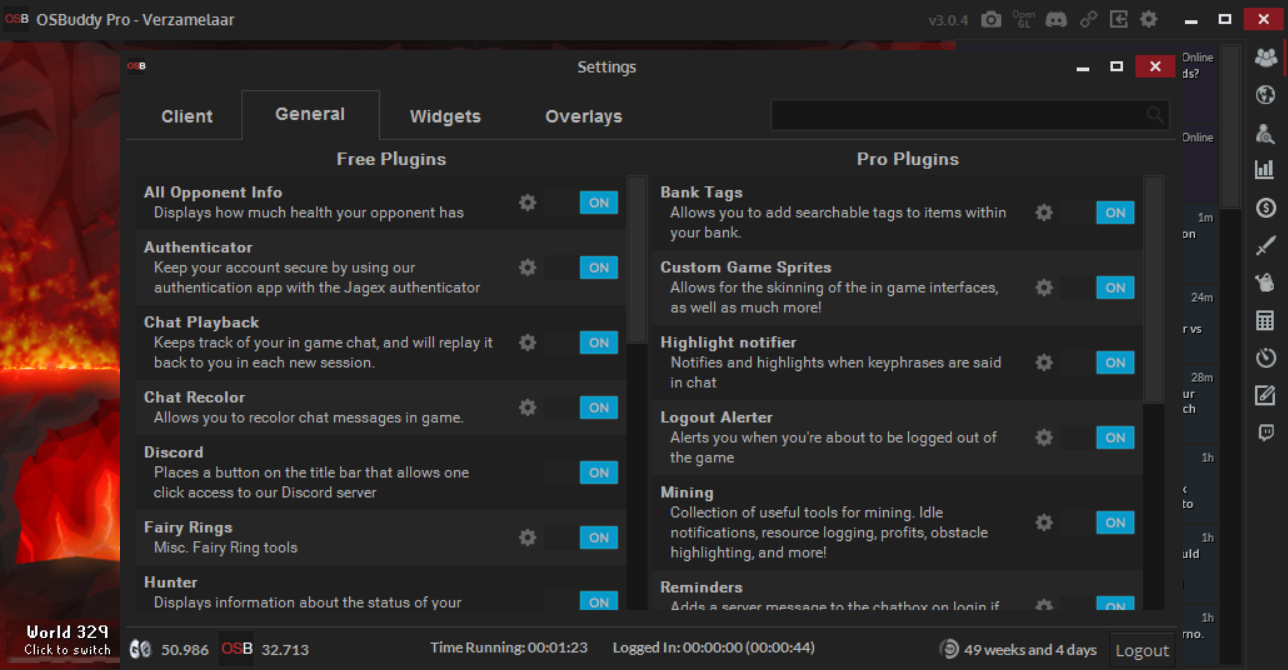This screenshot has height=670, width=1288.
Task: Click World 329 to switch worlds
Action: [x=67, y=639]
